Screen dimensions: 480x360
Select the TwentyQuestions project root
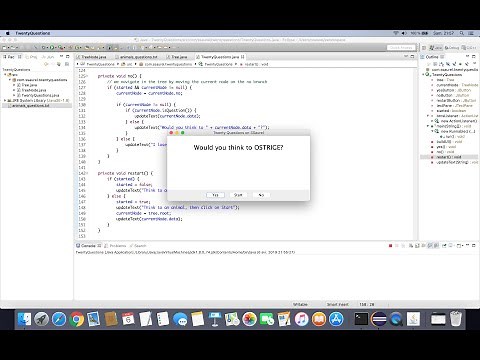16,70
